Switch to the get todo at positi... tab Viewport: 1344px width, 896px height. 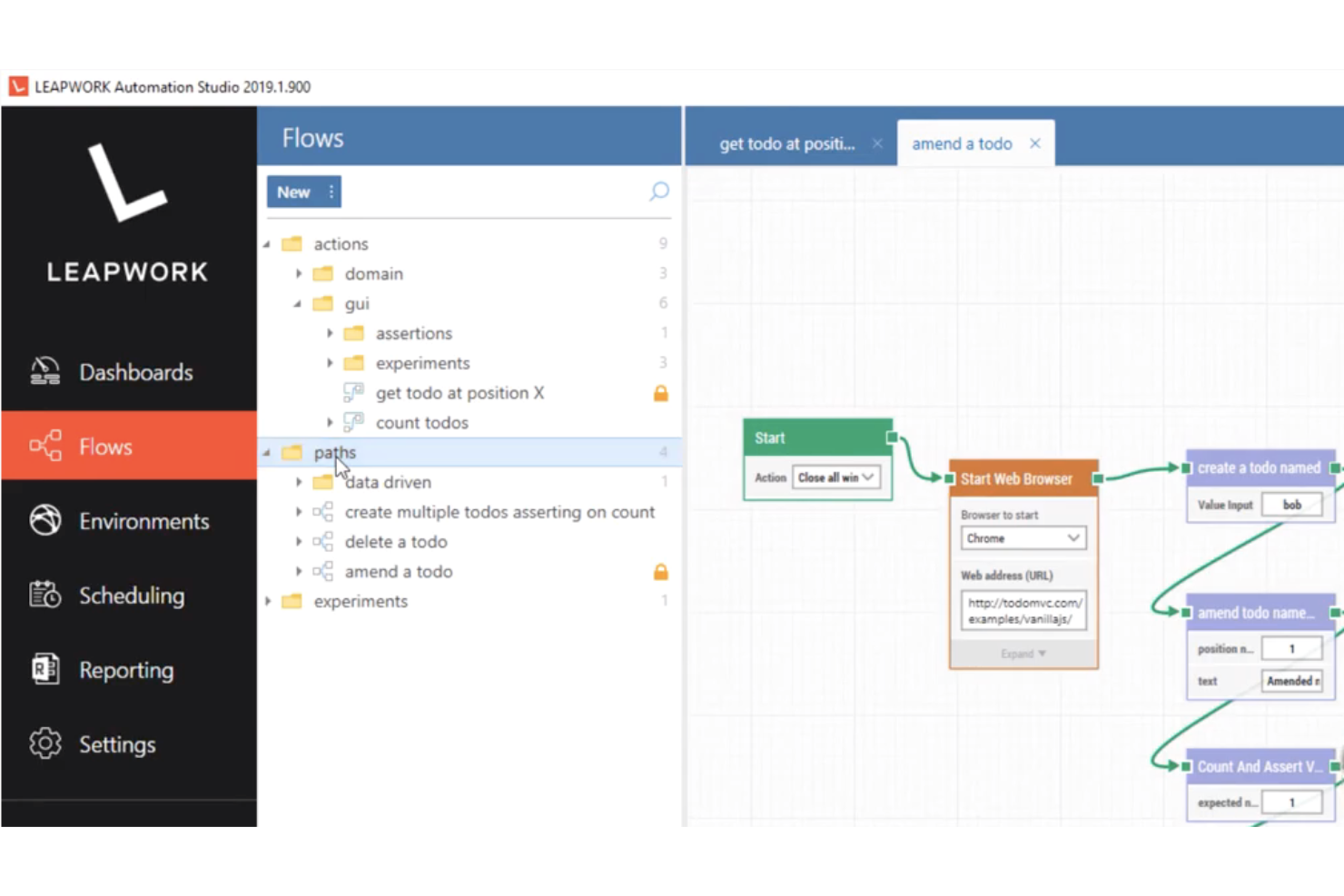[x=787, y=143]
